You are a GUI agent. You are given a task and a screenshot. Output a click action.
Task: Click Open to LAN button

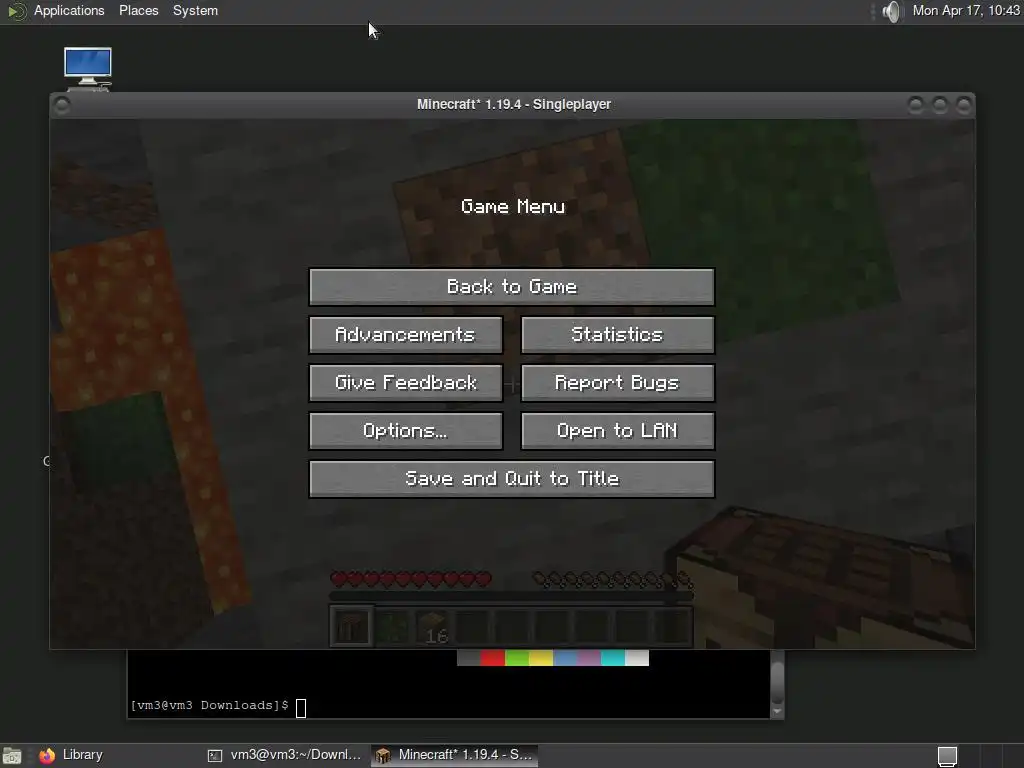click(618, 431)
